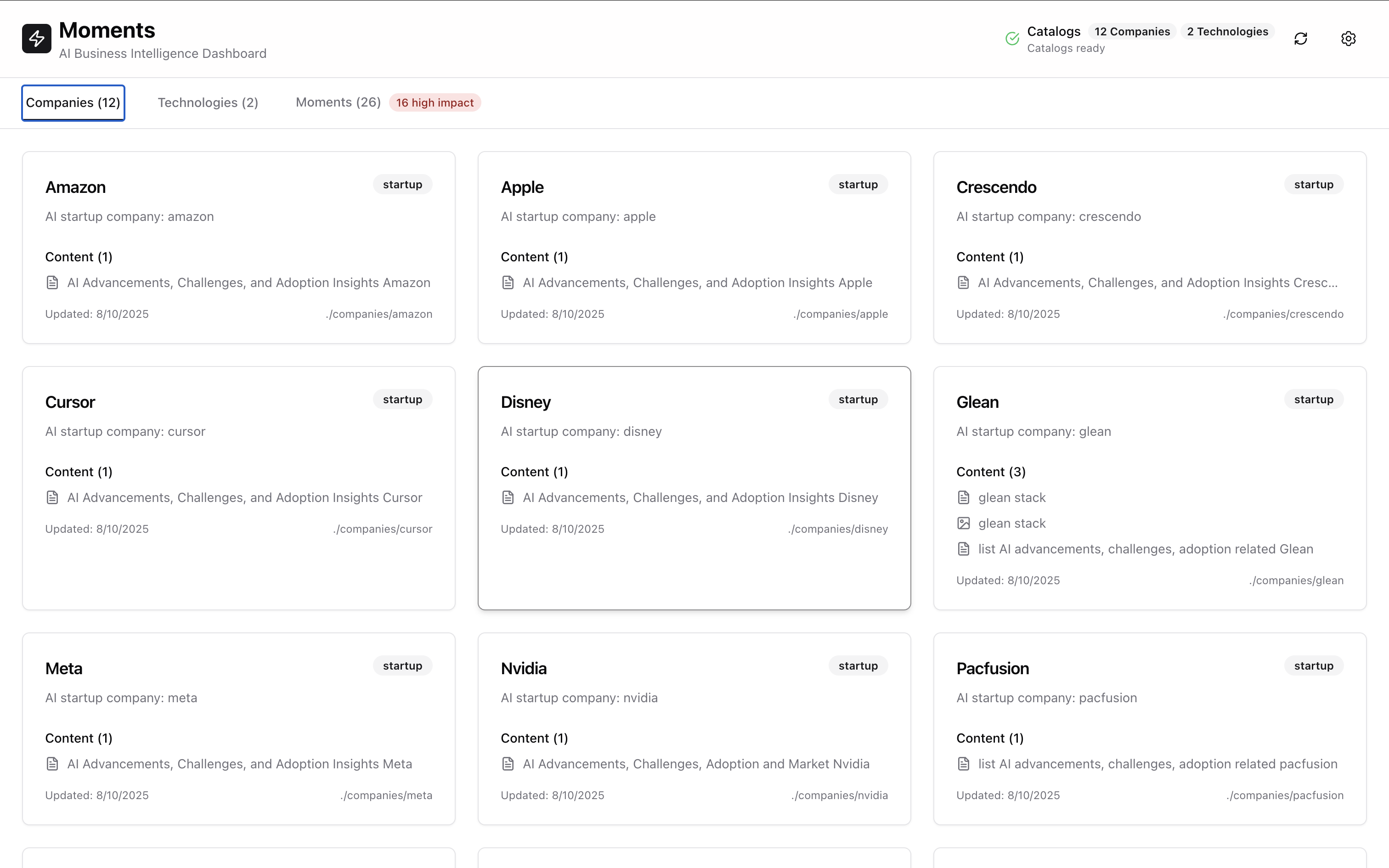Viewport: 1389px width, 868px height.
Task: Click the 16 high impact badge
Action: [435, 103]
